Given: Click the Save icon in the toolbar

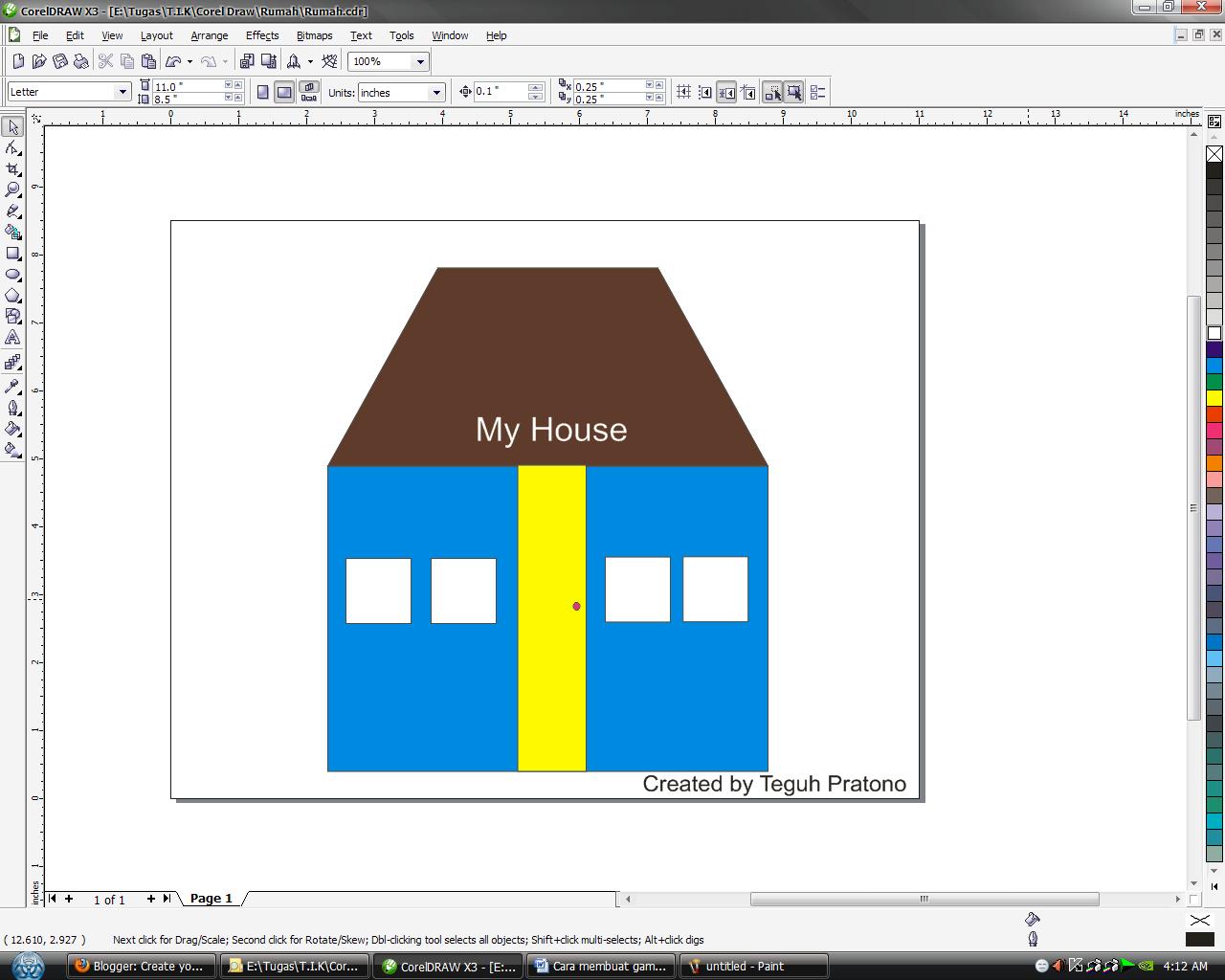Looking at the screenshot, I should (x=60, y=61).
